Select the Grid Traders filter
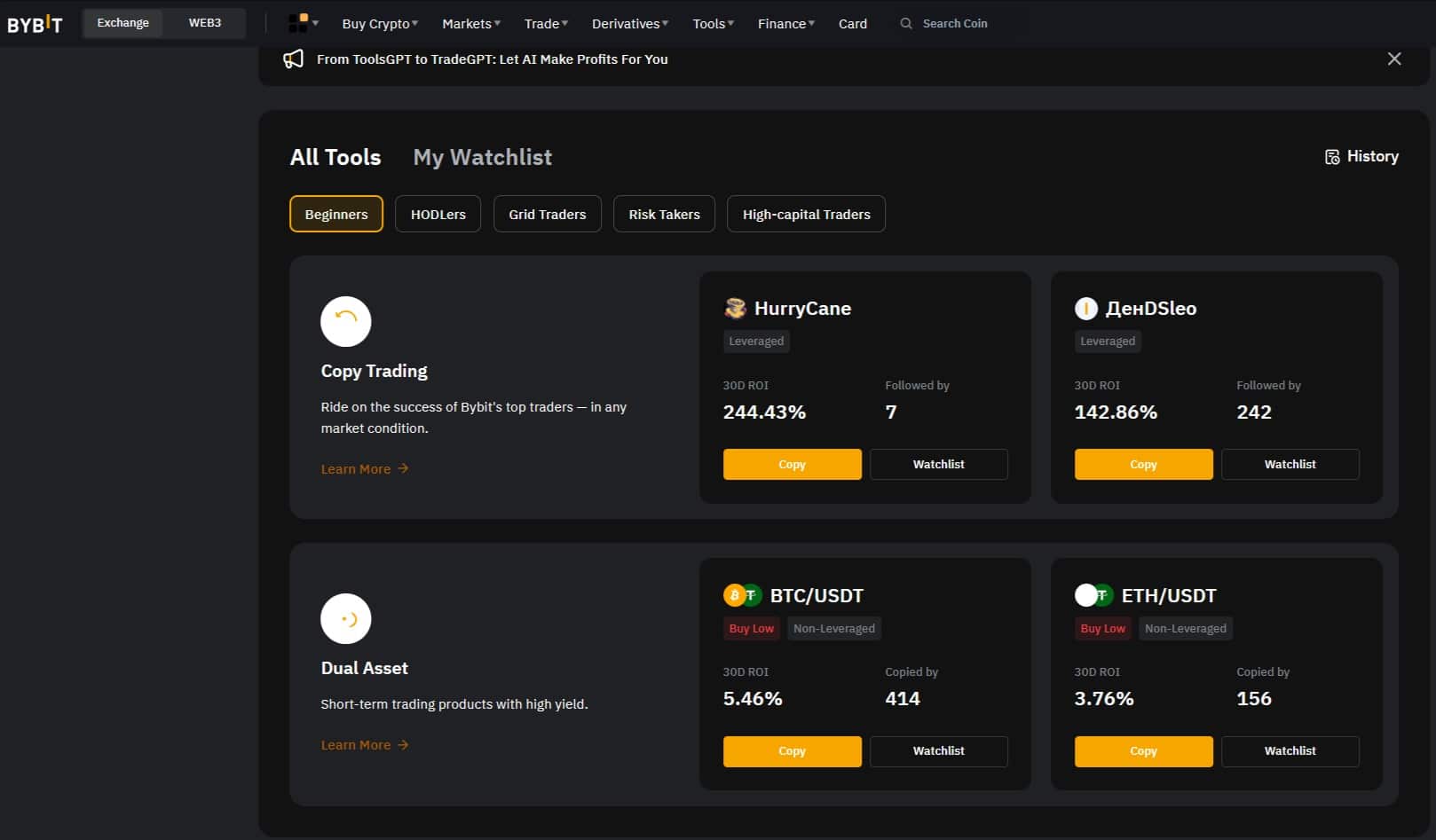The width and height of the screenshot is (1436, 840). pos(548,214)
